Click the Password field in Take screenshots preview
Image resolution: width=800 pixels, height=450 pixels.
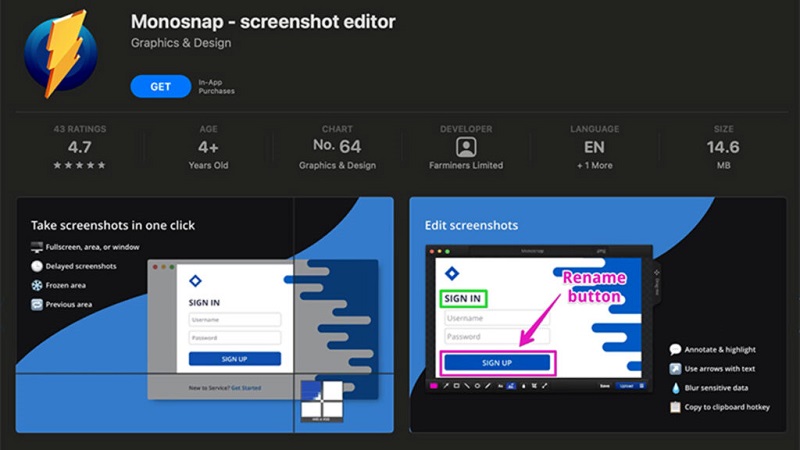coord(235,338)
